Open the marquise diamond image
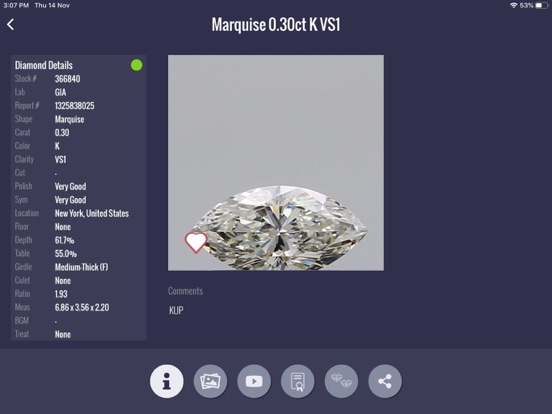This screenshot has height=414, width=552. pos(276,163)
